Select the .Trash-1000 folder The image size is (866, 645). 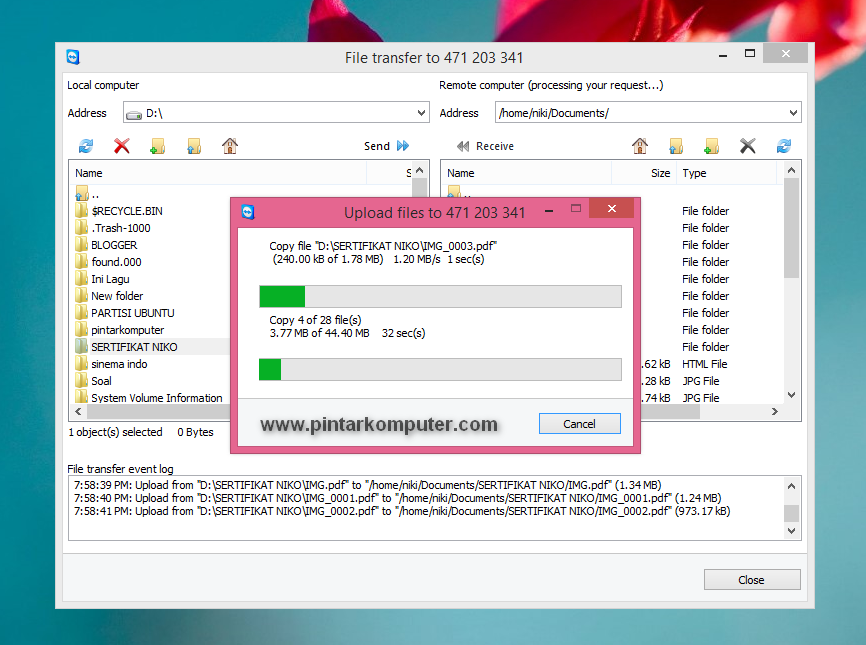tap(120, 228)
